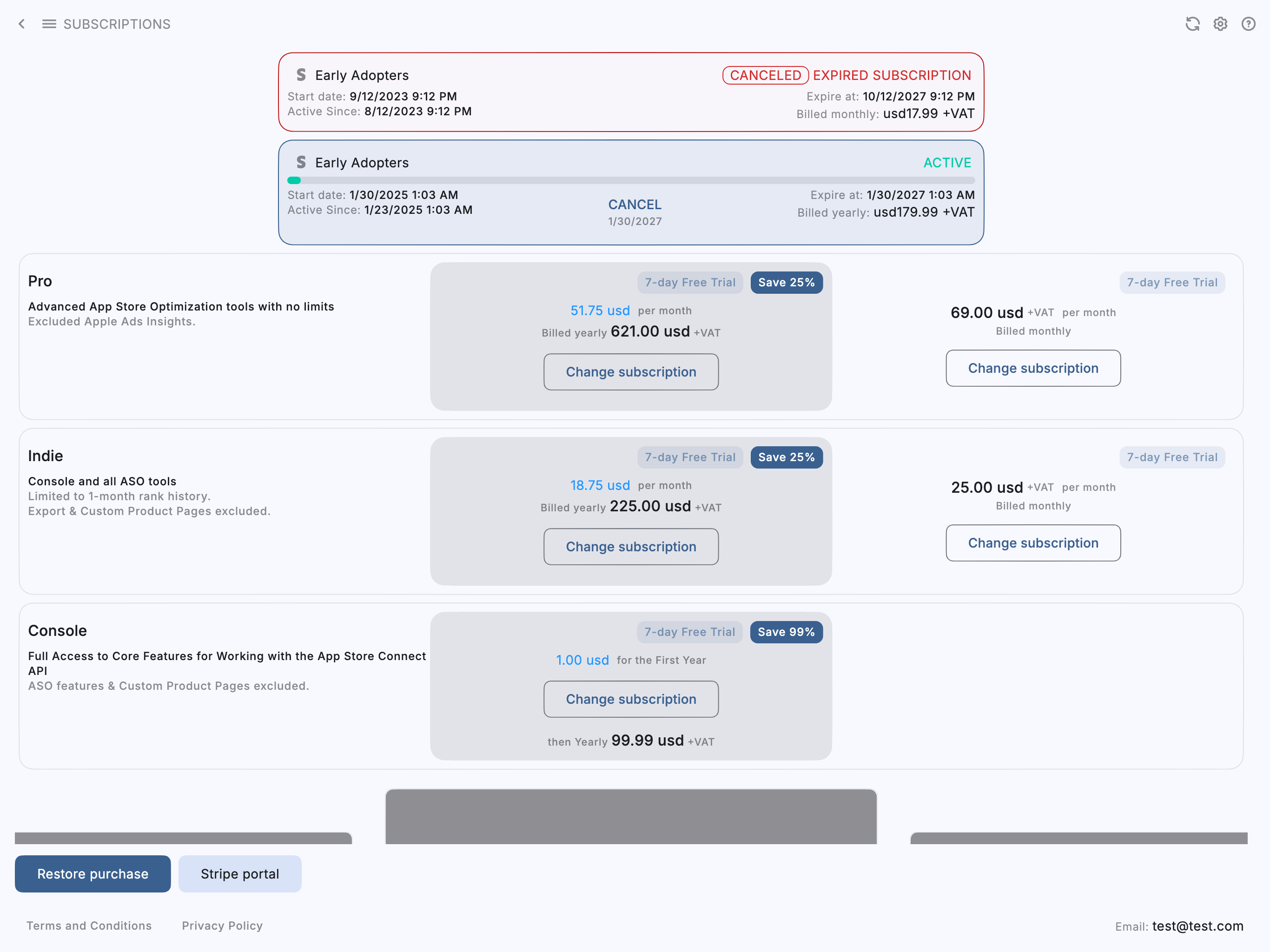This screenshot has height=952, width=1270.
Task: Change subscription to Pro yearly plan
Action: pyautogui.click(x=630, y=372)
